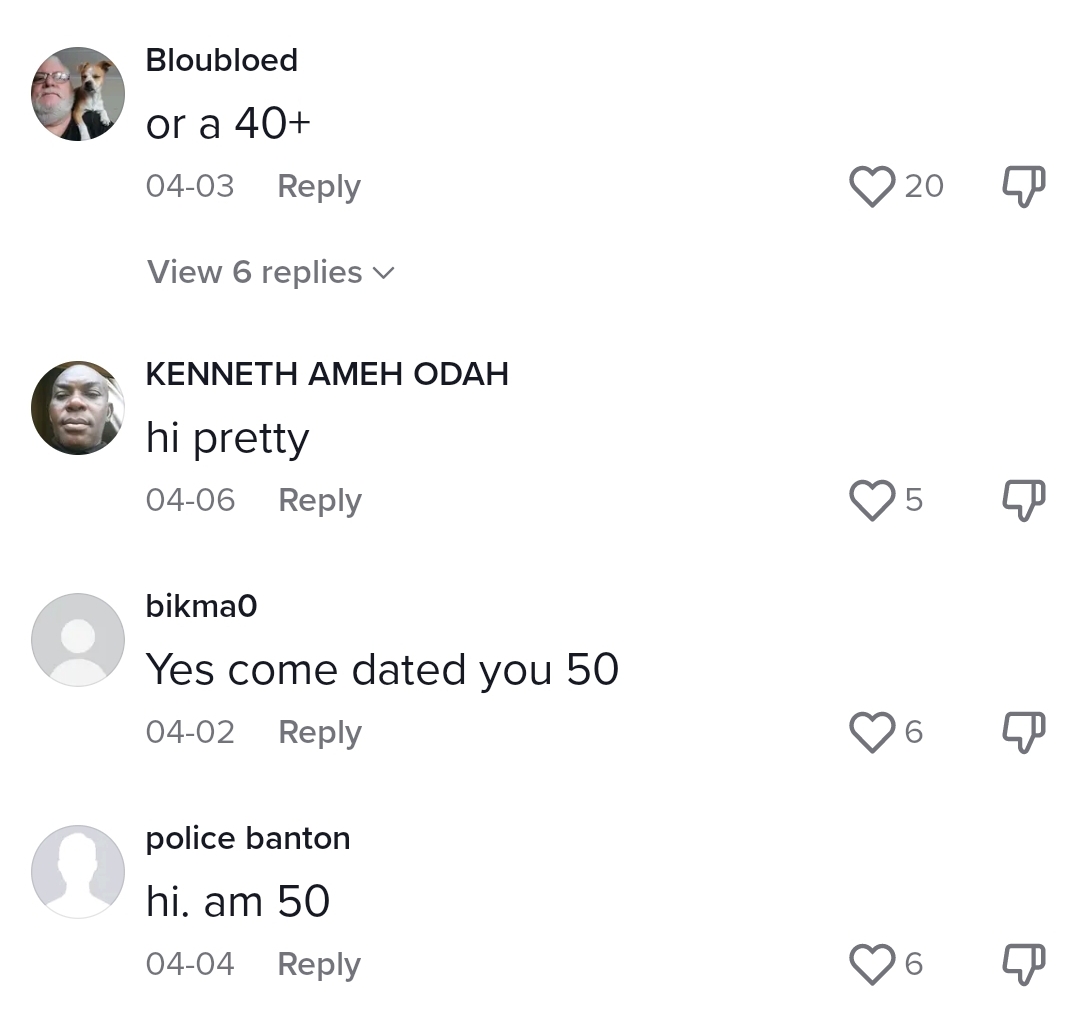Open KENNETH AMEH ODAH's profile picture
This screenshot has height=1011, width=1079.
[x=78, y=408]
